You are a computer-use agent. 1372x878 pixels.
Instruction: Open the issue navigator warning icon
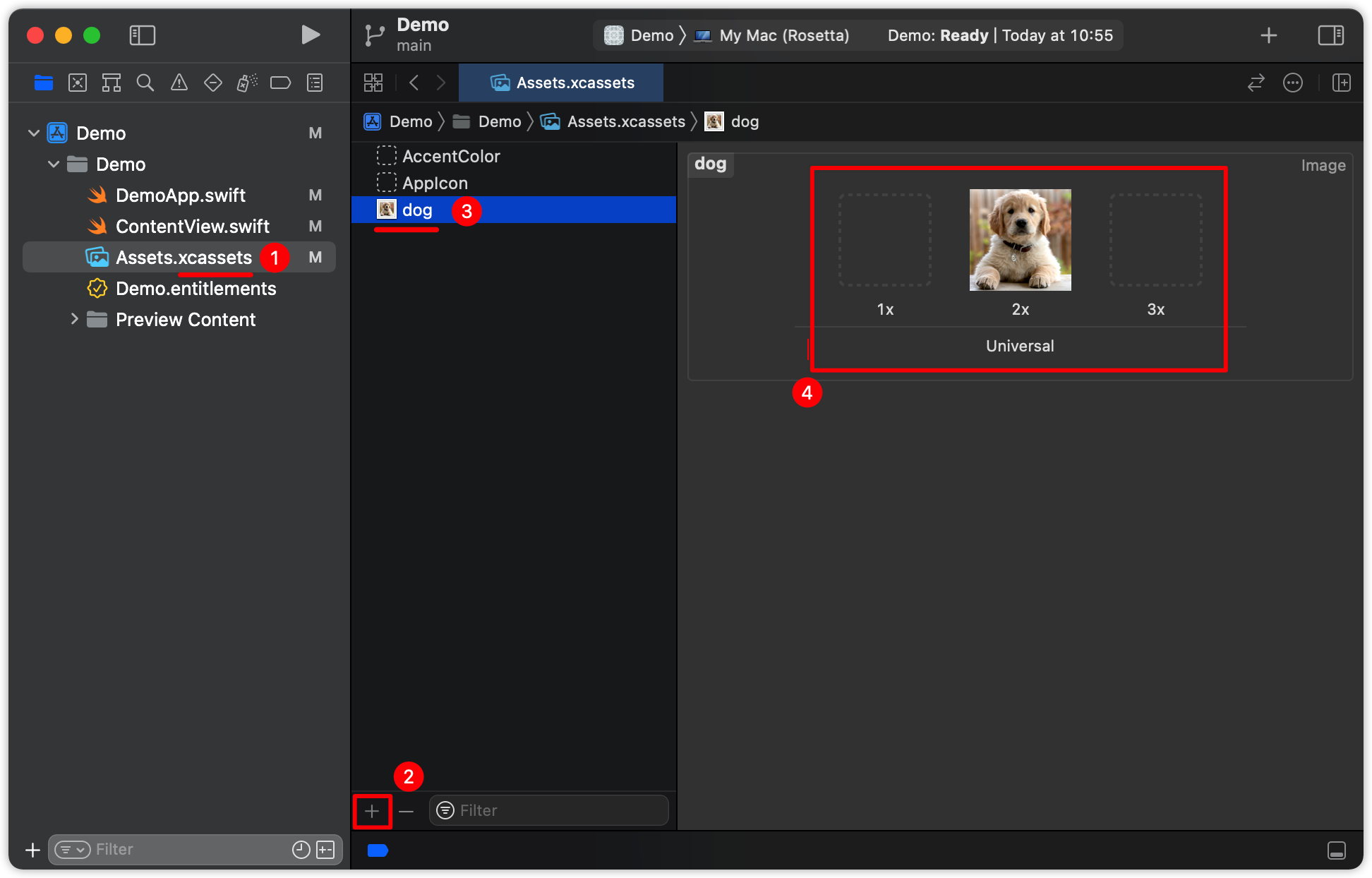(x=179, y=83)
